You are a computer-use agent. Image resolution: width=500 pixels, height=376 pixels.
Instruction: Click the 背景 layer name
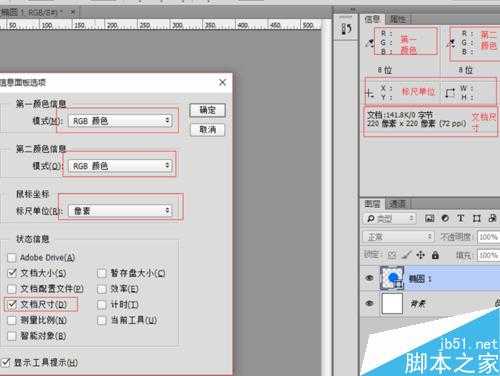(418, 304)
